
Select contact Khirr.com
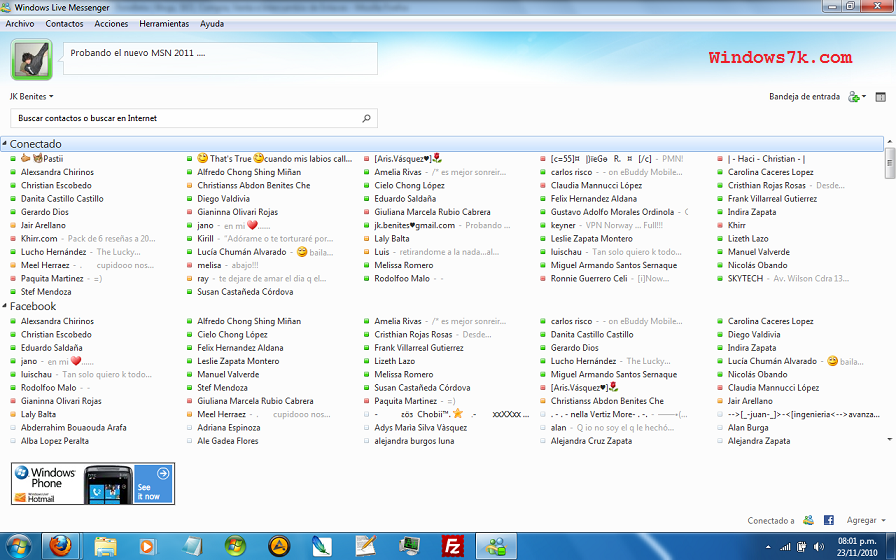tap(39, 238)
